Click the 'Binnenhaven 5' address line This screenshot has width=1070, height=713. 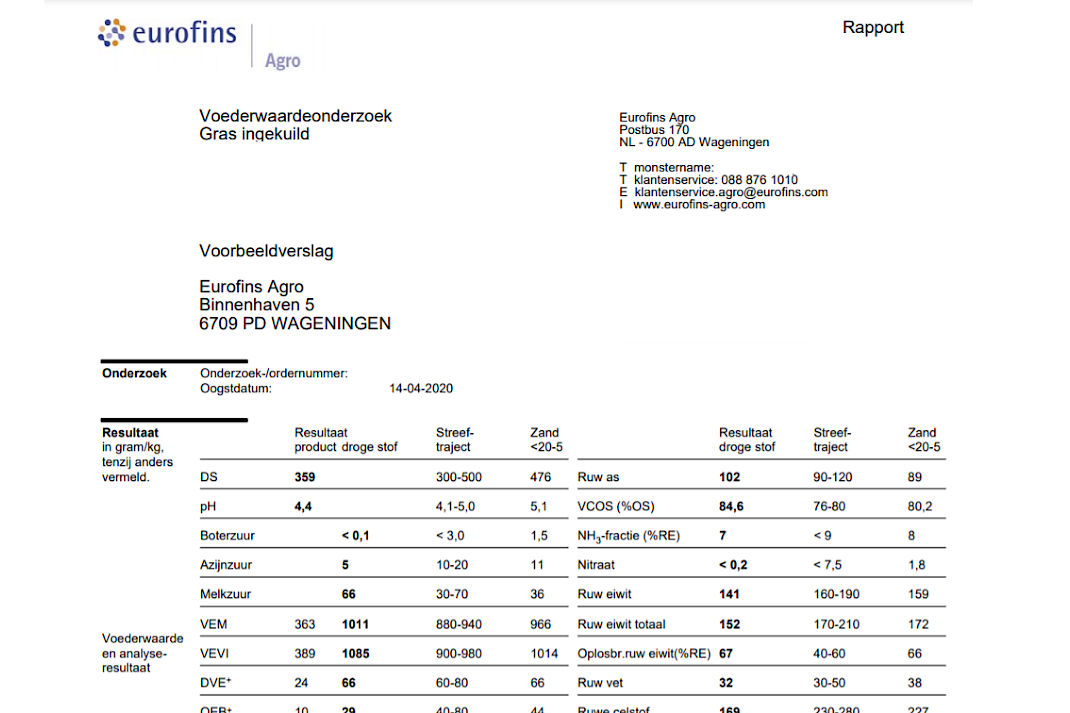pos(257,304)
